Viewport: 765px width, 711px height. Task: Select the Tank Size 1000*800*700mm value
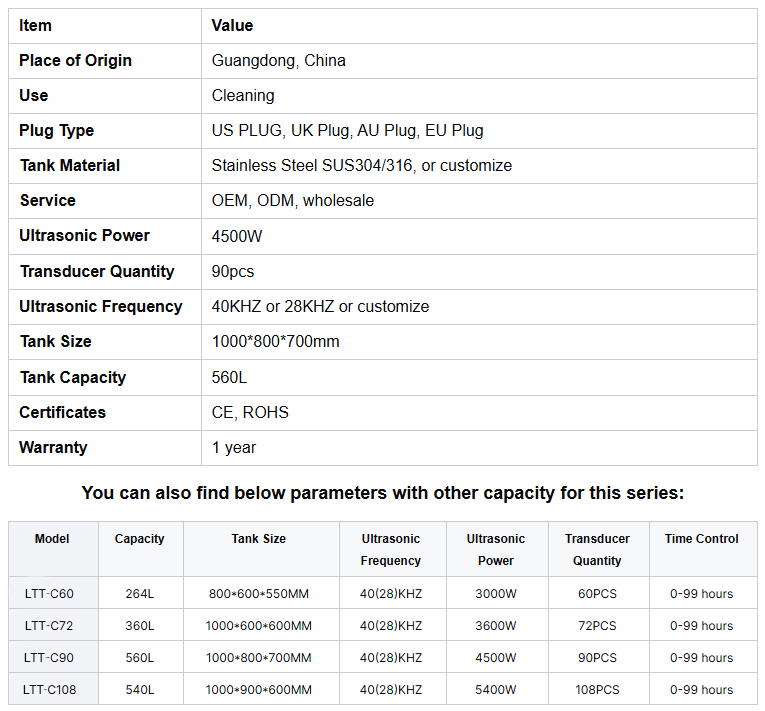coord(275,342)
